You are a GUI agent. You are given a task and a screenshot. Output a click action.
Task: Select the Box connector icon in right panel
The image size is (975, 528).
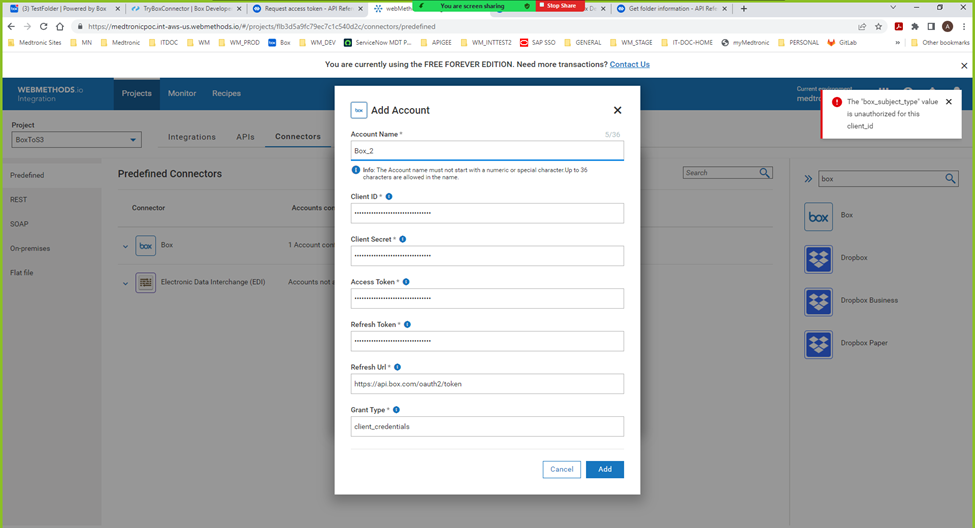(818, 217)
